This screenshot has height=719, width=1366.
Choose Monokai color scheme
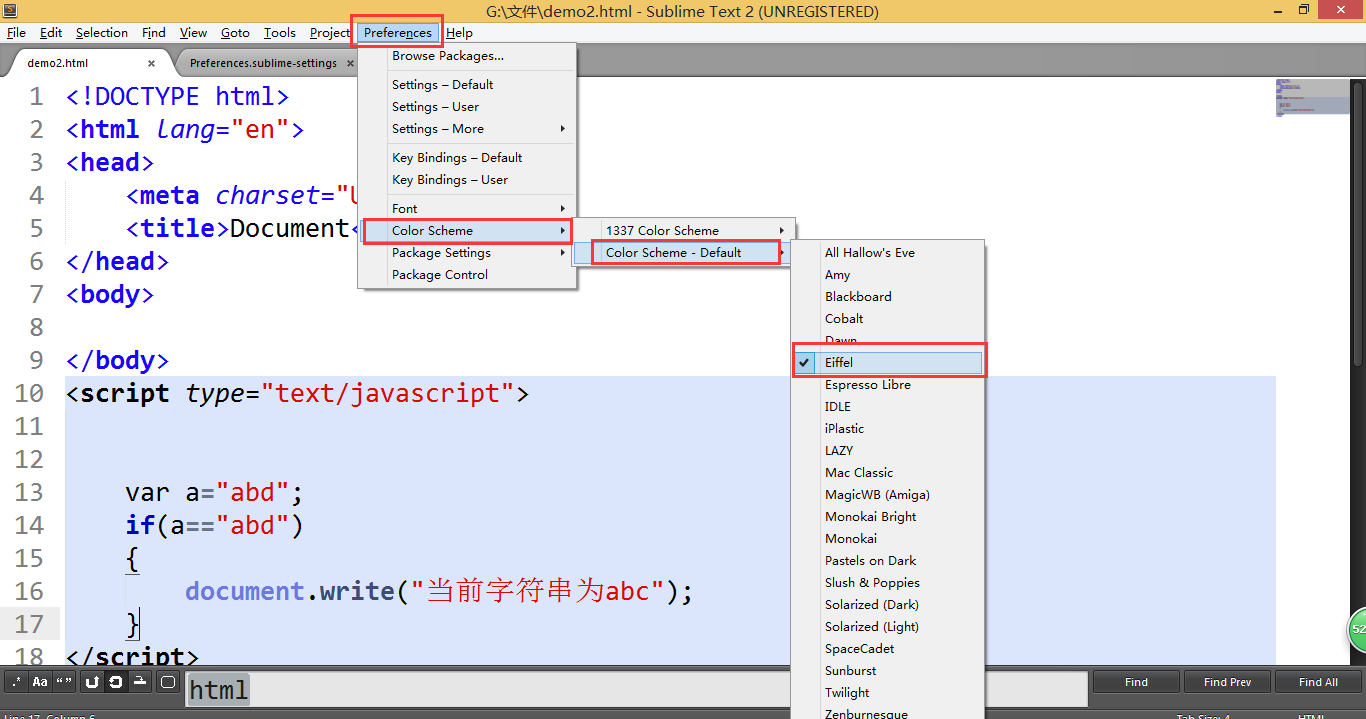coord(888,539)
